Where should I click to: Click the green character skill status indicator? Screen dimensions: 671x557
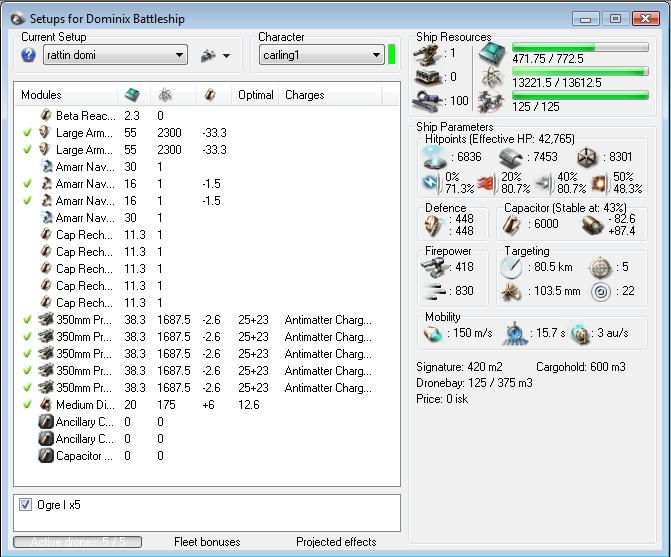pos(391,55)
